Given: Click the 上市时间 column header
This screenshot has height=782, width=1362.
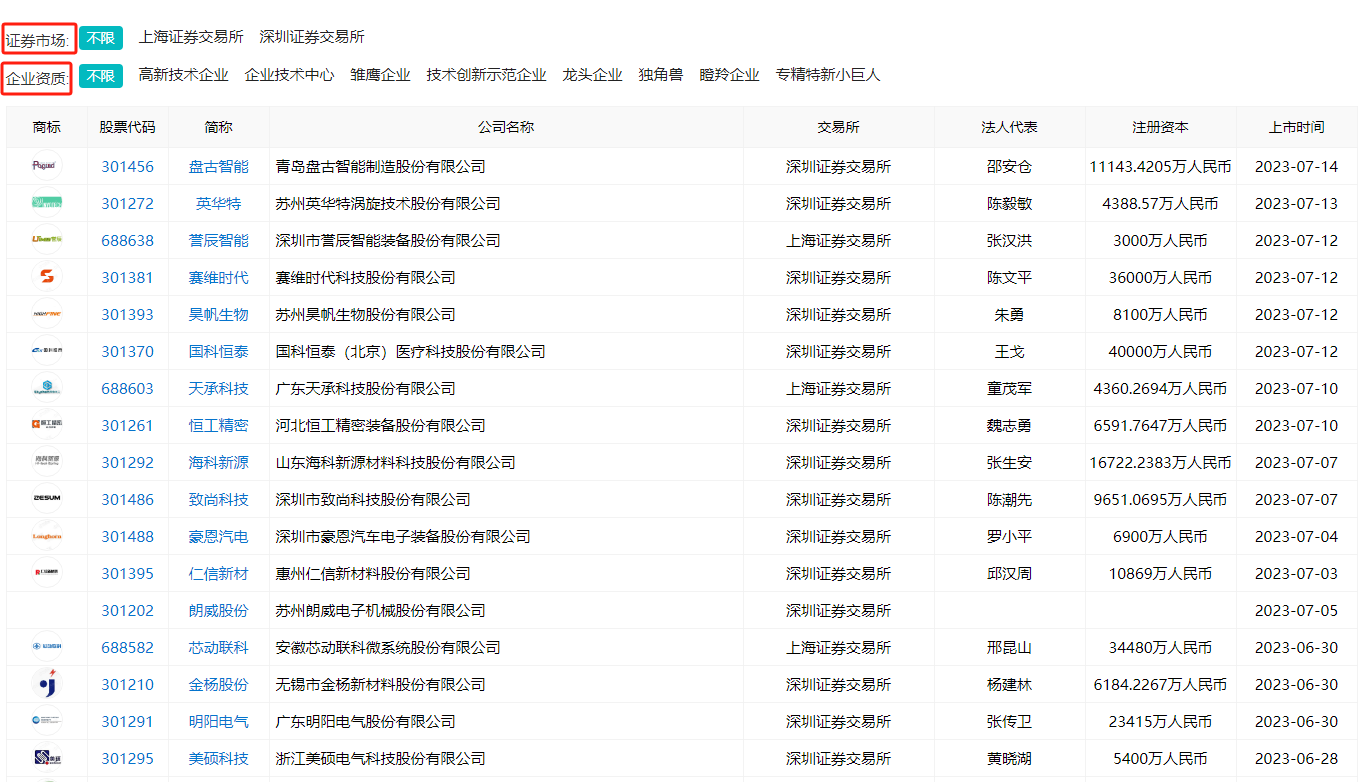Looking at the screenshot, I should [x=1296, y=127].
